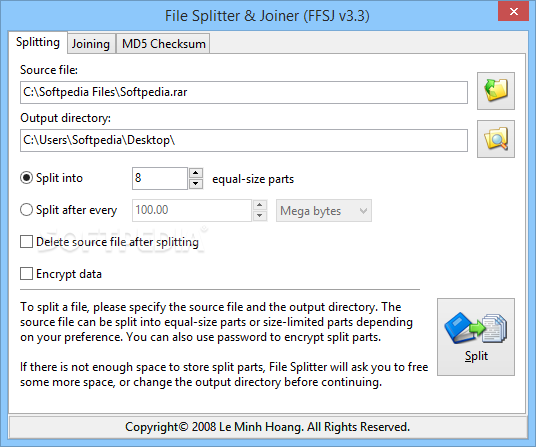Screen dimensions: 536x447
Task: Decrease the equal-size parts count
Action: 196,184
